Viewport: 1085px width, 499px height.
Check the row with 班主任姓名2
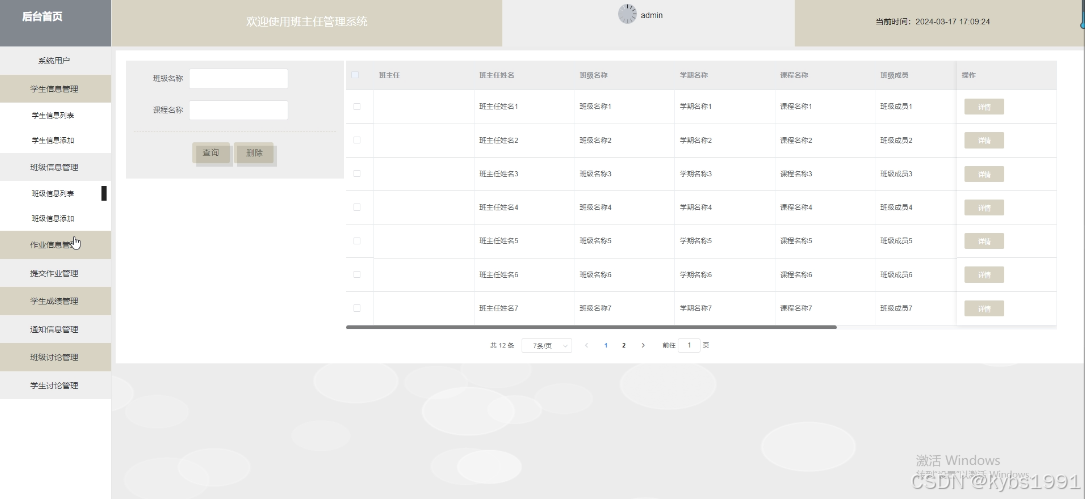(x=357, y=140)
